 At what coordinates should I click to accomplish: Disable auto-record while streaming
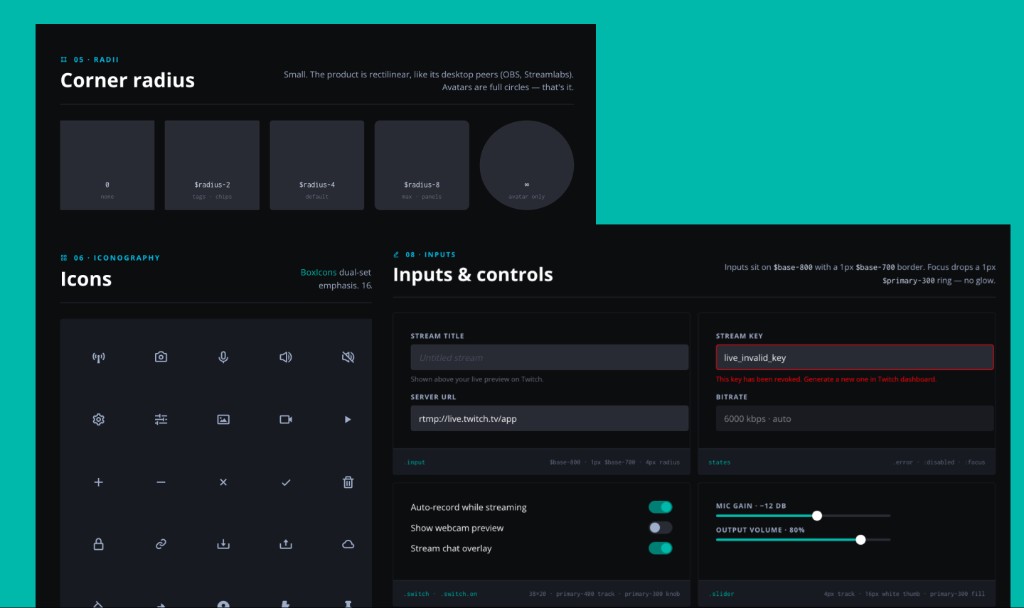click(x=660, y=507)
